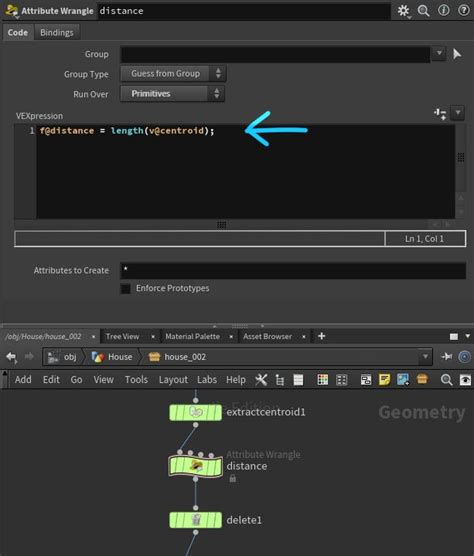Open the node info icon
Screen dimensions: 474x556
point(444,10)
